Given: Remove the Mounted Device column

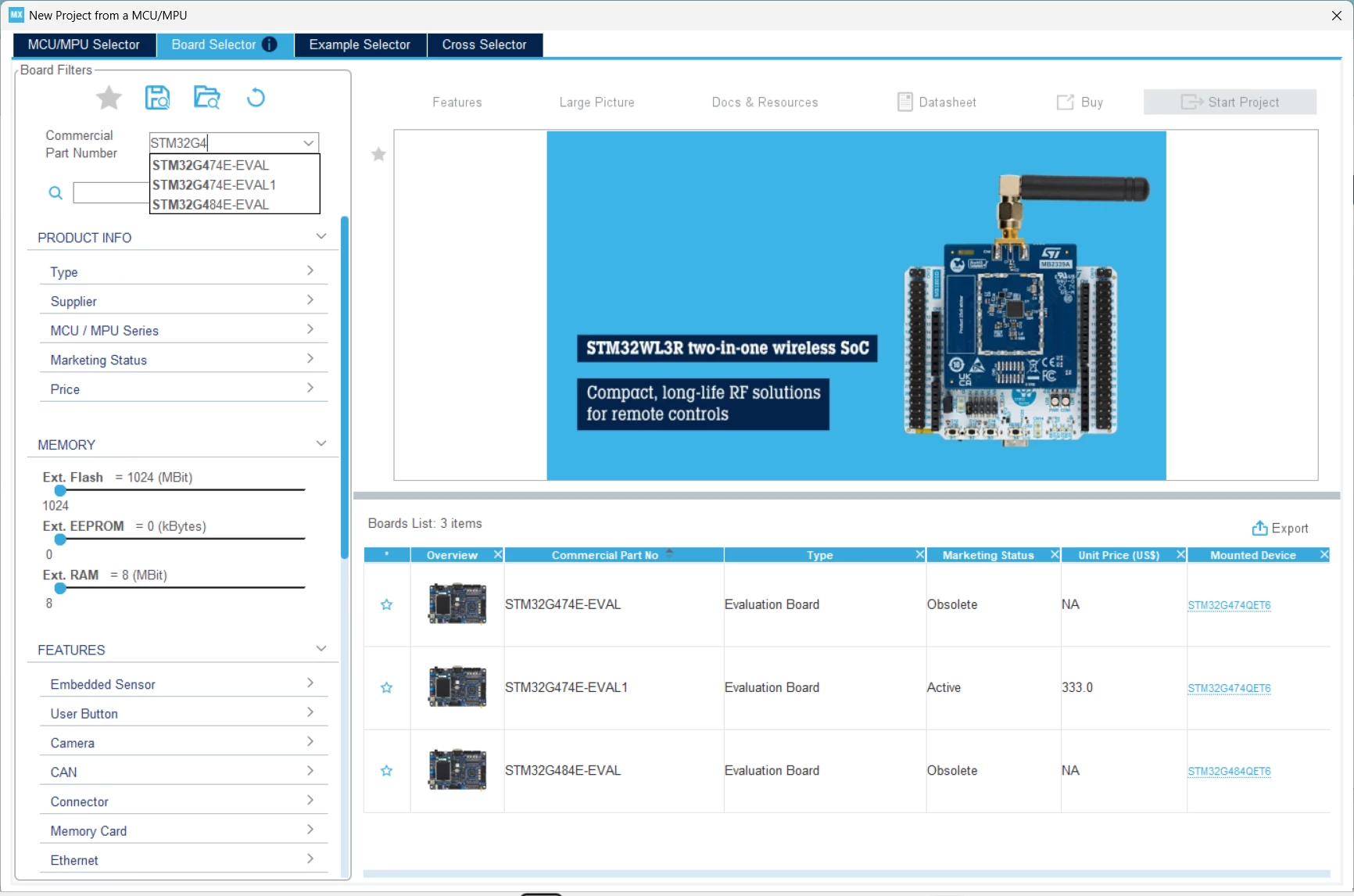Looking at the screenshot, I should click(1324, 554).
